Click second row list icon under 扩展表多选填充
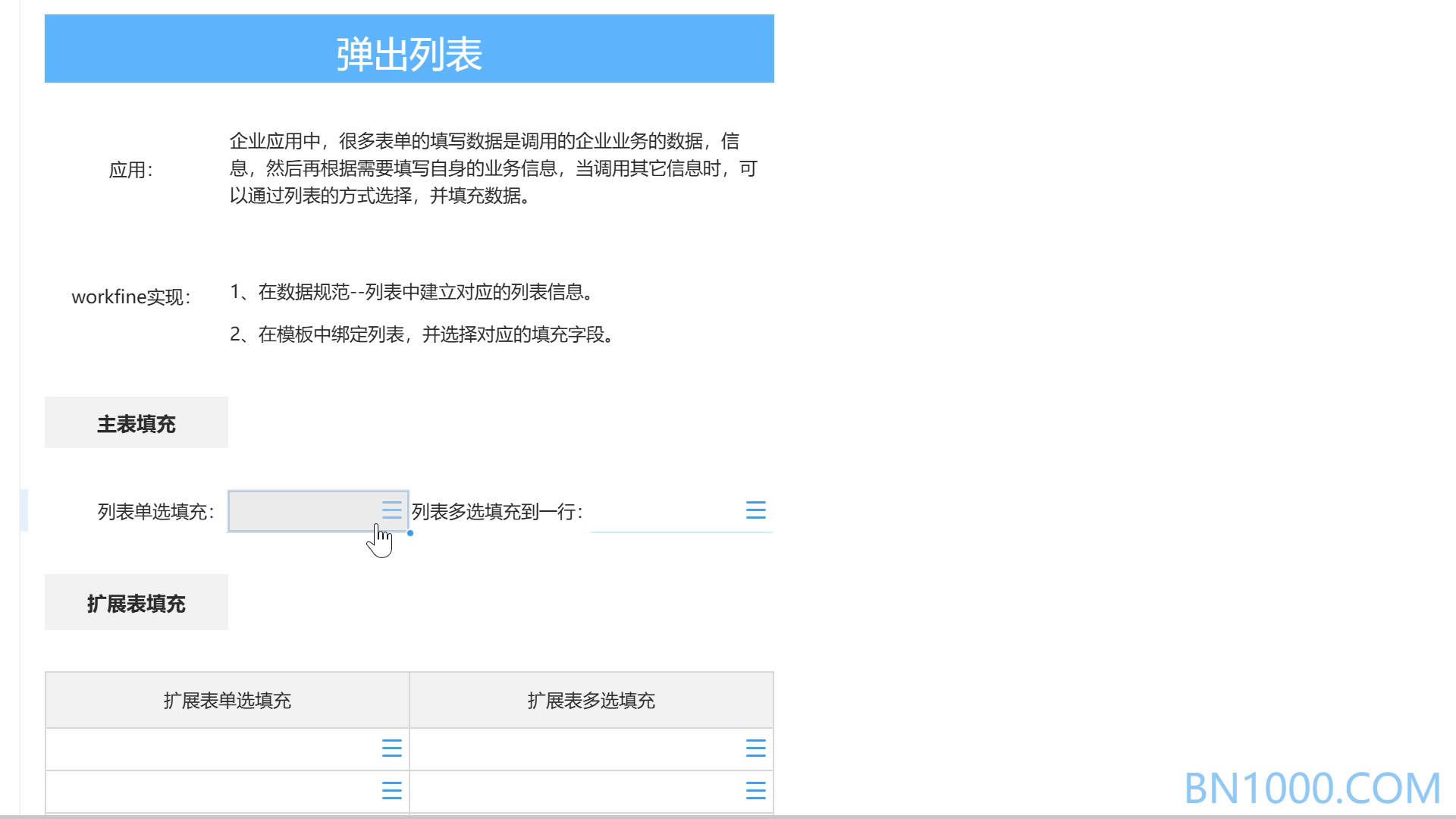The image size is (1456, 819). pyautogui.click(x=755, y=791)
